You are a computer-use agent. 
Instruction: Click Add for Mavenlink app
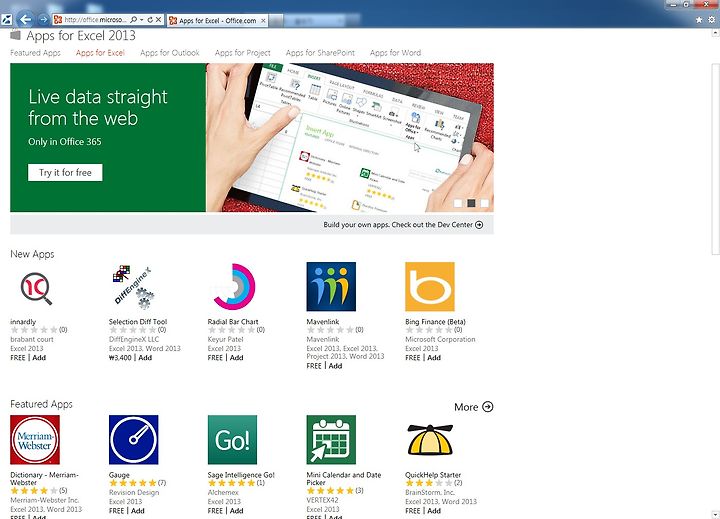[335, 366]
